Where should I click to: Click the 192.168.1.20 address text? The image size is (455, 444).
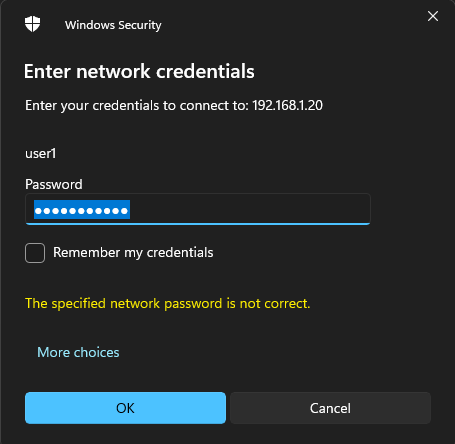(x=287, y=106)
